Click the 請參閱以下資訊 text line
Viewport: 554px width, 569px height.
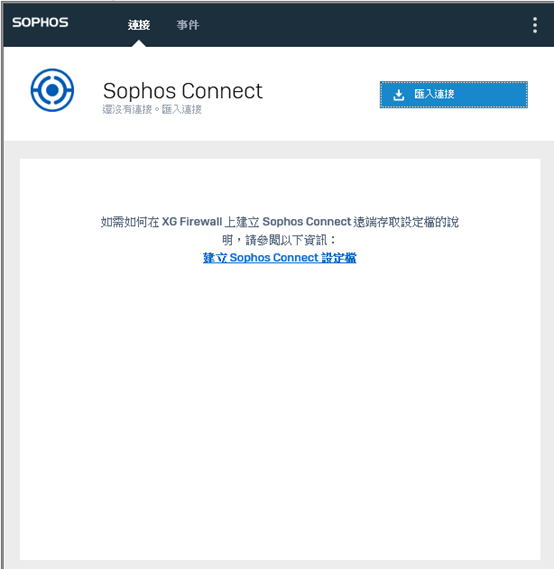[279, 240]
